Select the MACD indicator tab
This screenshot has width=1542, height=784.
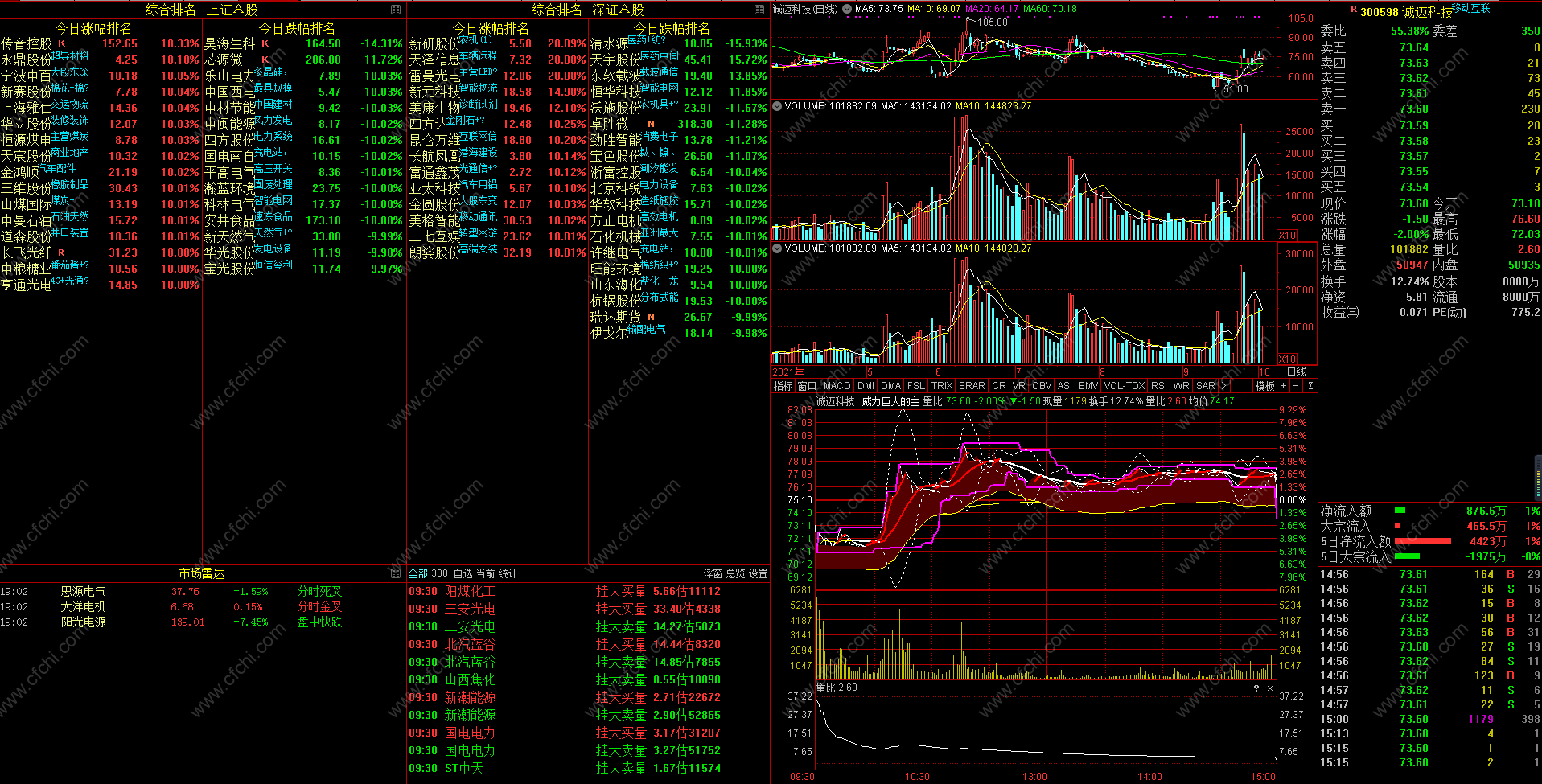tap(837, 386)
